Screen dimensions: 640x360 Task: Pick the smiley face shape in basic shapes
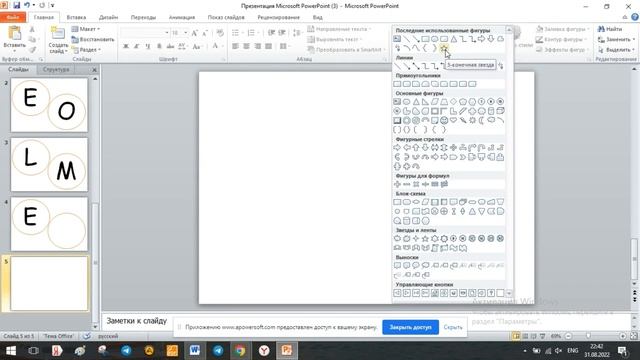click(x=444, y=120)
